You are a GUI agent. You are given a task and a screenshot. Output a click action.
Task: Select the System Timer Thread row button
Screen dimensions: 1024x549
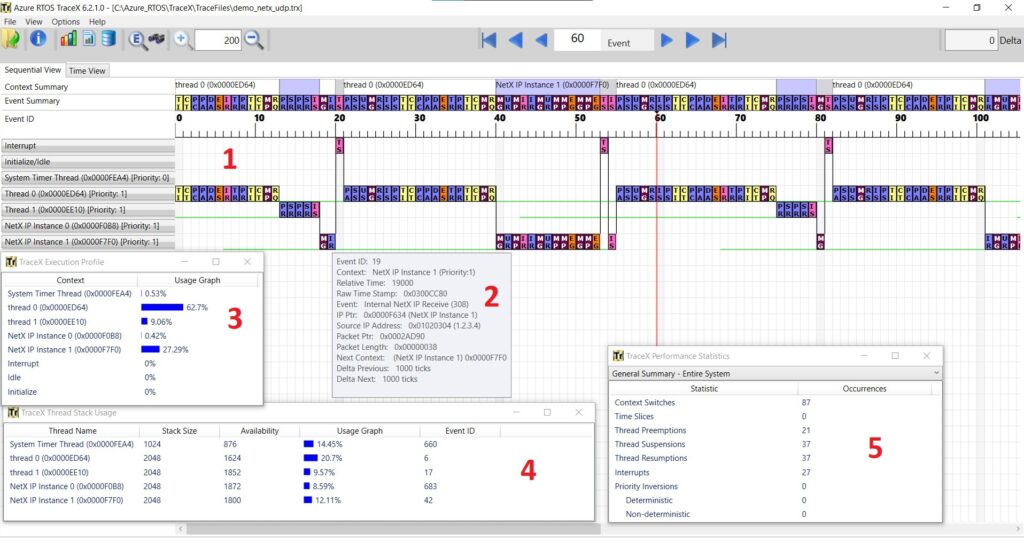pyautogui.click(x=88, y=178)
